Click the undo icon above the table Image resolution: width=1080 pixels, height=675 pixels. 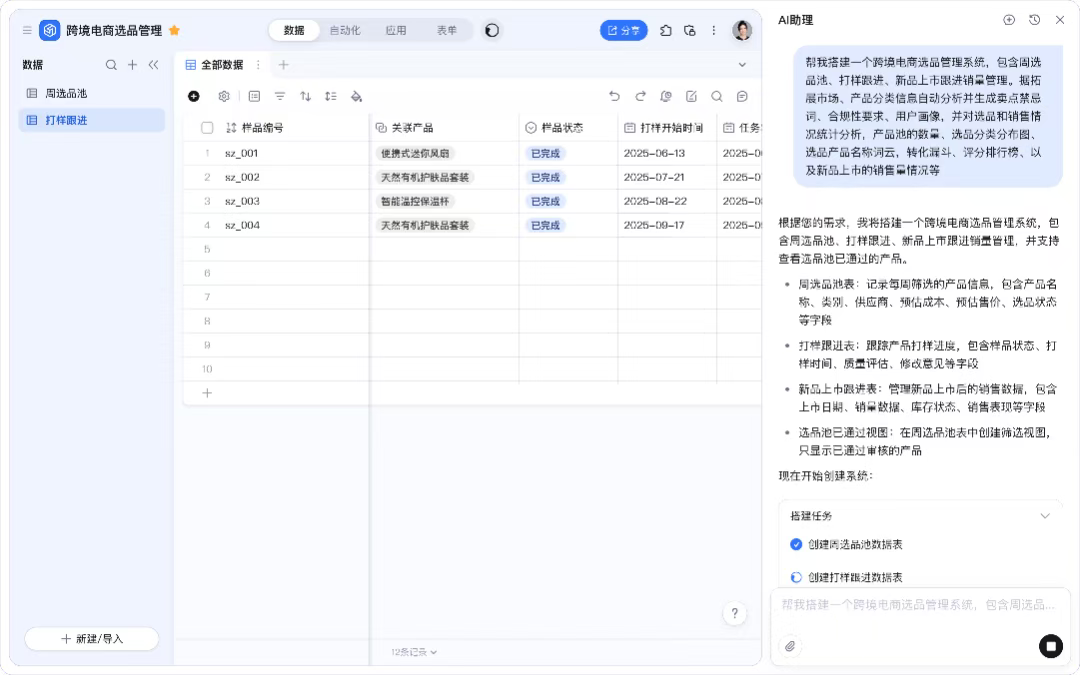point(616,96)
